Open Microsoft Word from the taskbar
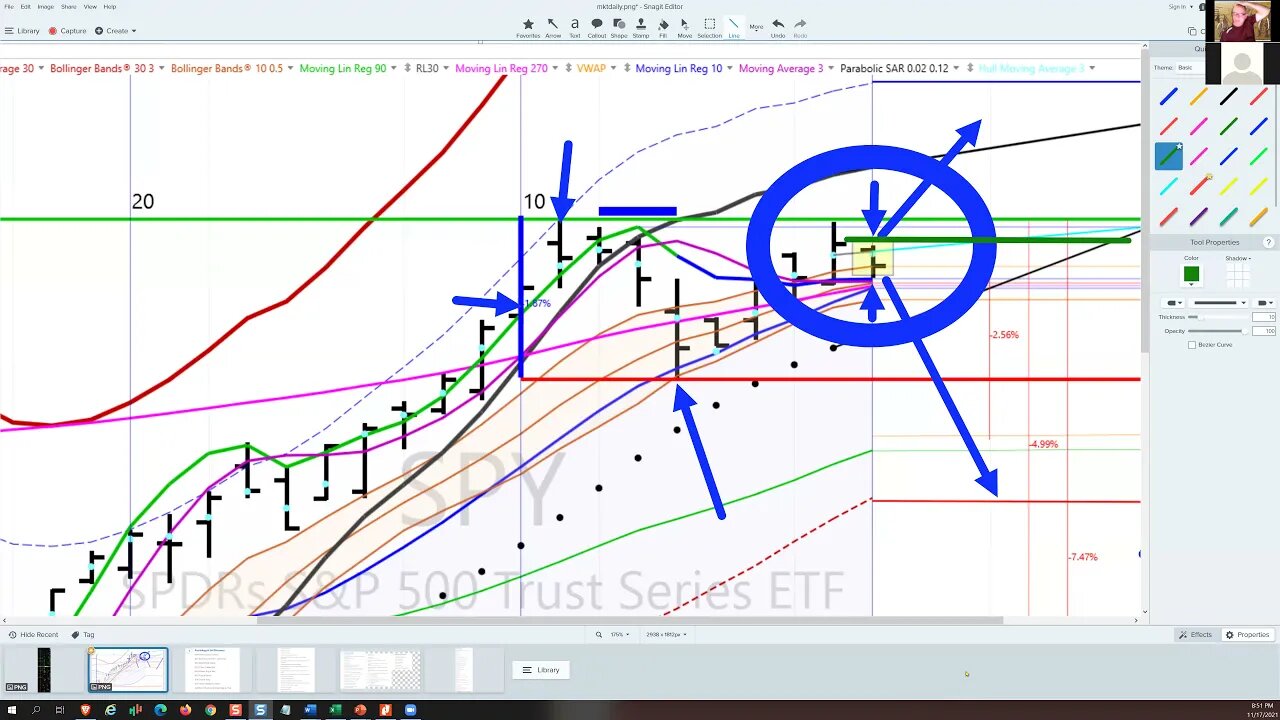Screen dimensions: 1280x720 [x=310, y=710]
